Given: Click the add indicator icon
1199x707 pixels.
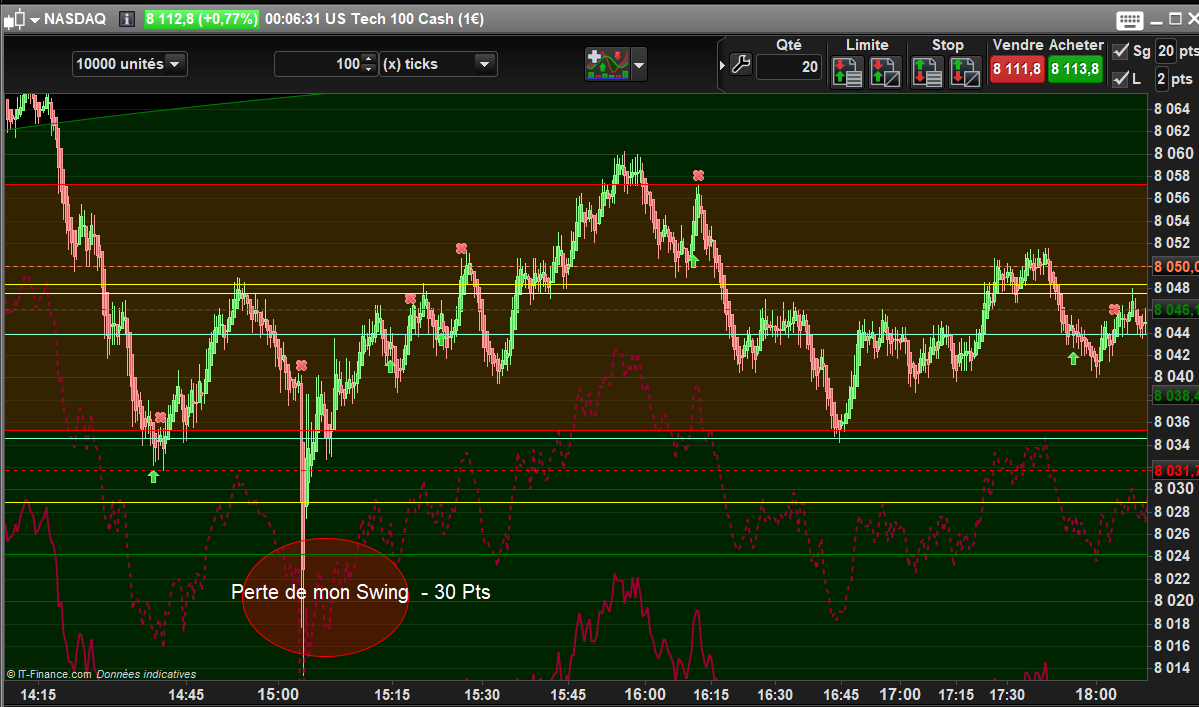Looking at the screenshot, I should point(607,64).
